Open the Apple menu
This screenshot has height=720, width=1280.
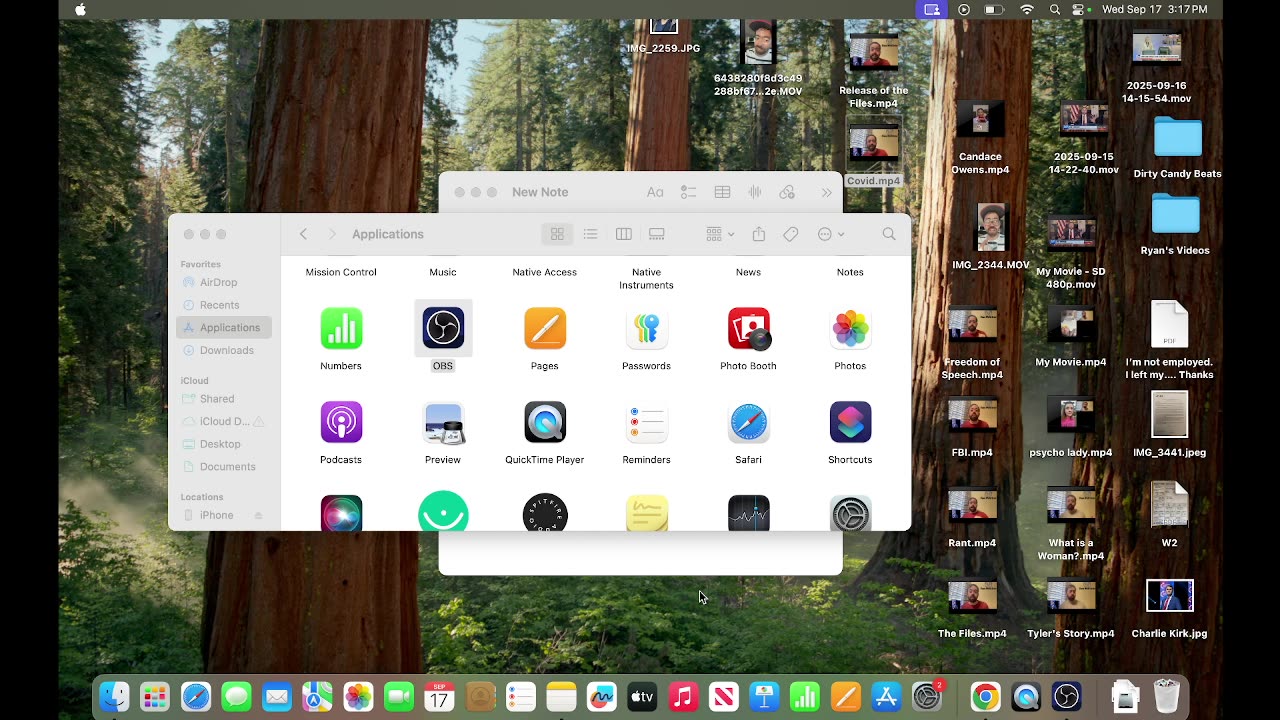[x=80, y=10]
